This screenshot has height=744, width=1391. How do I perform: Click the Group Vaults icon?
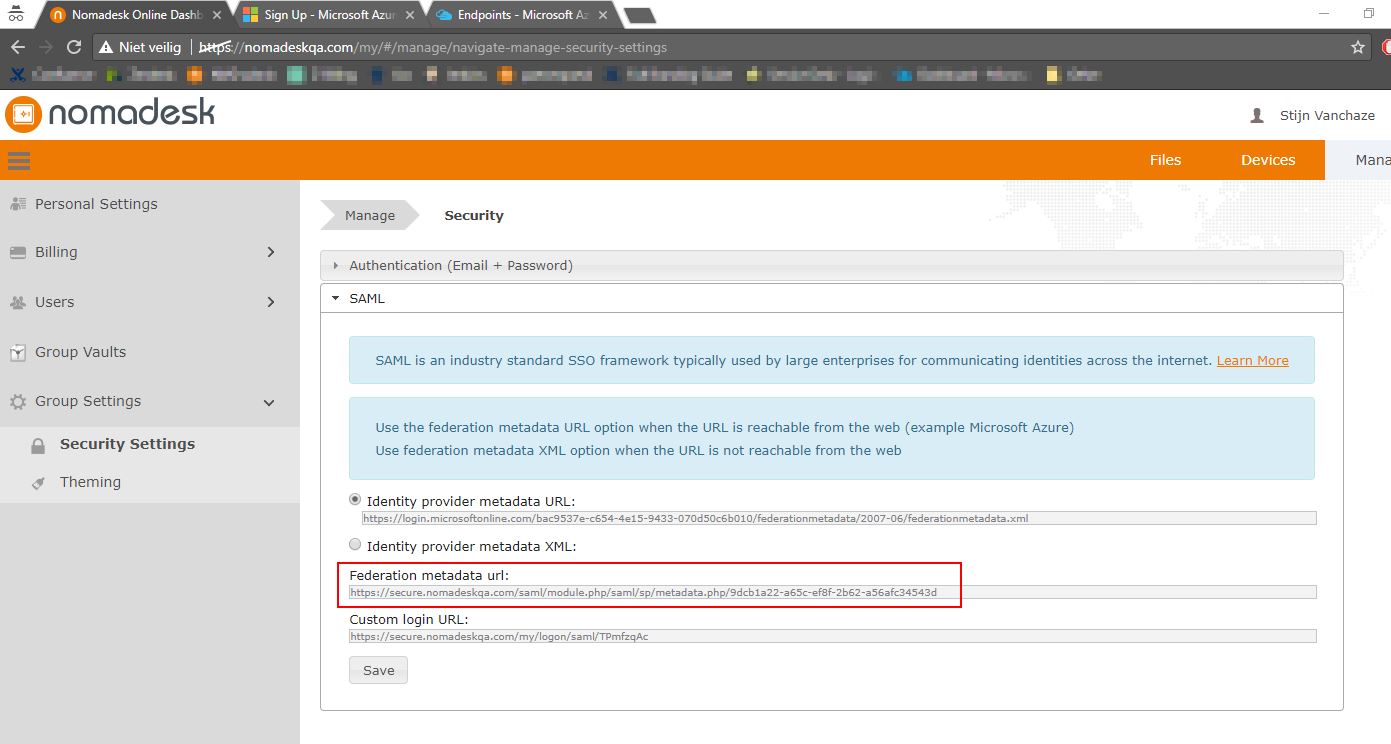[x=17, y=352]
